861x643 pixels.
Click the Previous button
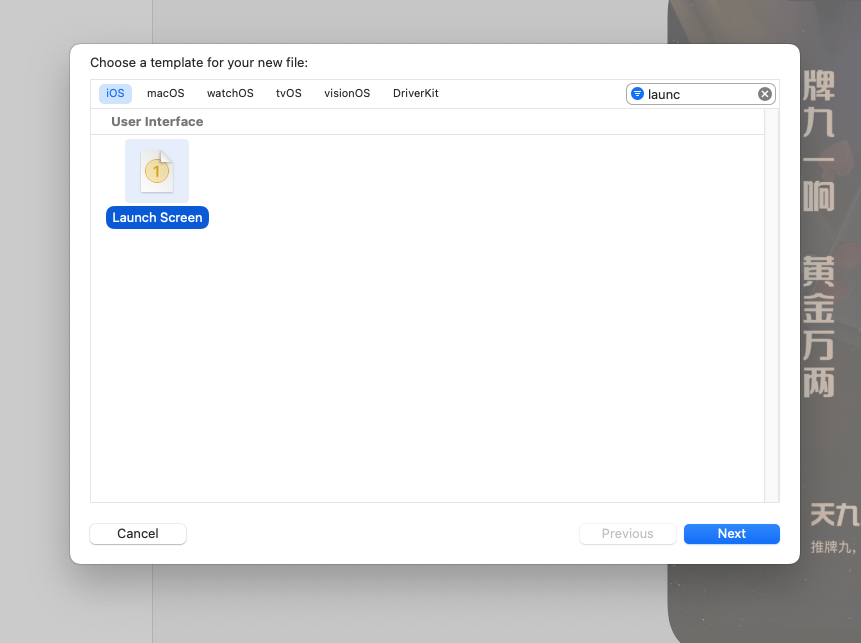coord(627,534)
